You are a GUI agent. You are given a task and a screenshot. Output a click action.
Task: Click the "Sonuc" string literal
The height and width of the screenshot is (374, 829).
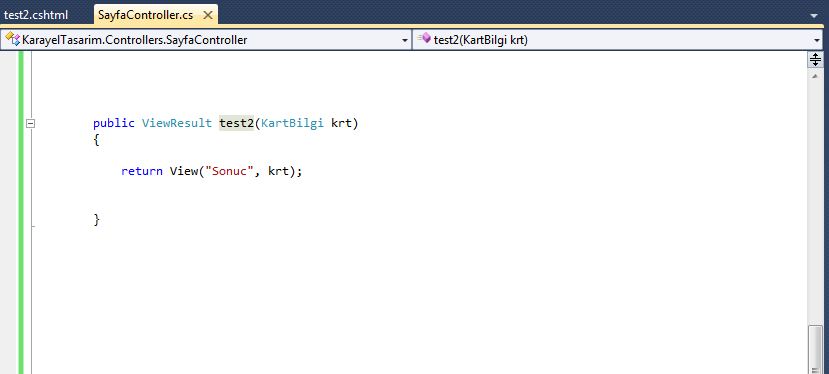point(229,171)
